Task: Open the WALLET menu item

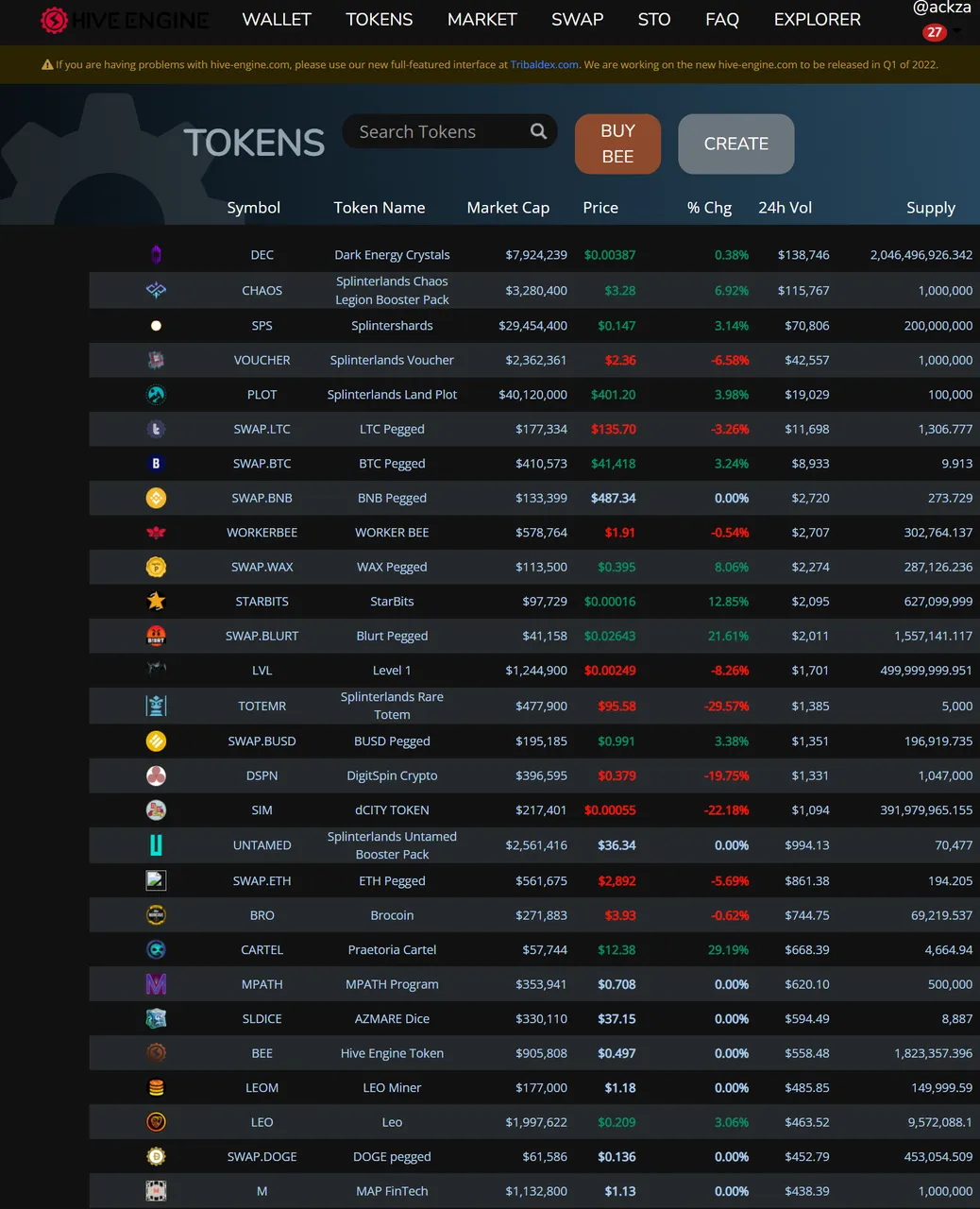Action: coord(277,20)
